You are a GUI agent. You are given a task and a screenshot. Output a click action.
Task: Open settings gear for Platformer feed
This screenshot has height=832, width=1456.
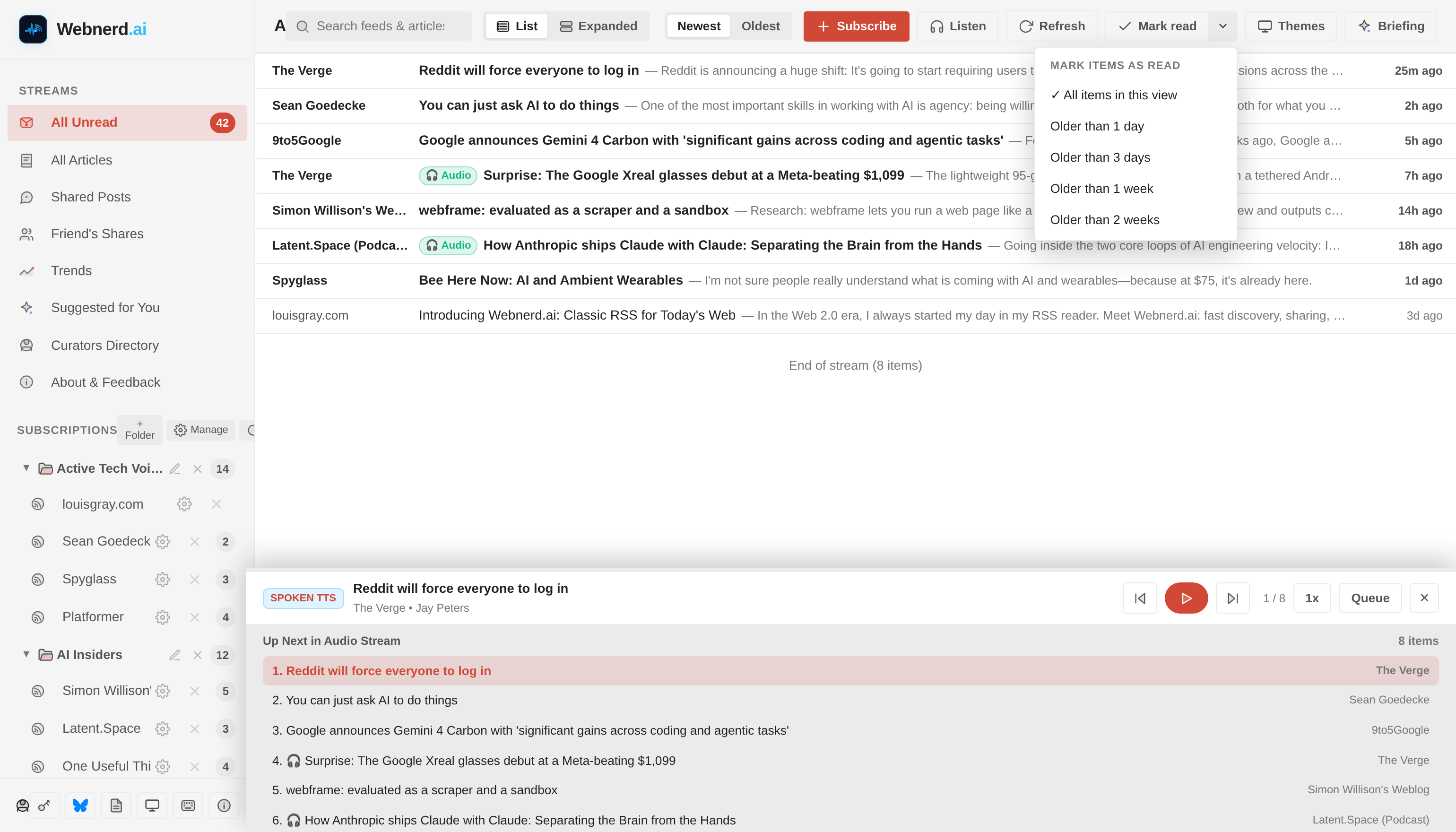pyautogui.click(x=162, y=617)
